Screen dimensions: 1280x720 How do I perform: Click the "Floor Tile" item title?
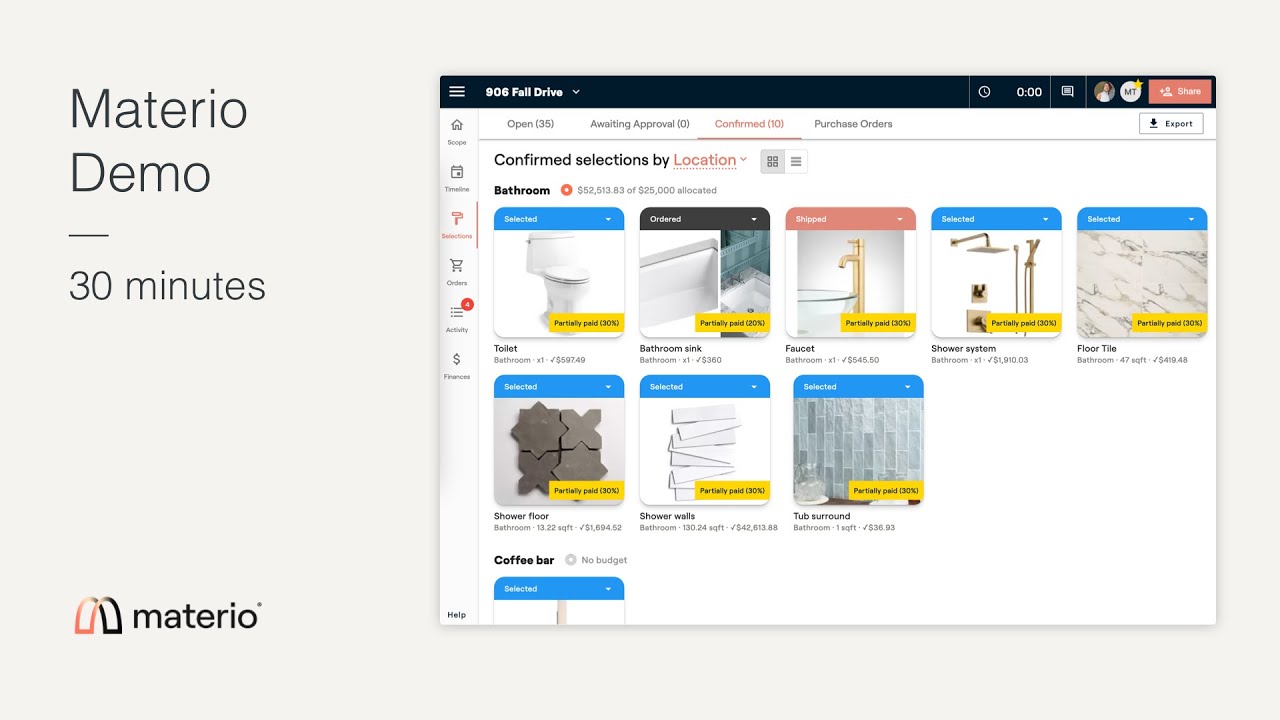tap(1097, 349)
